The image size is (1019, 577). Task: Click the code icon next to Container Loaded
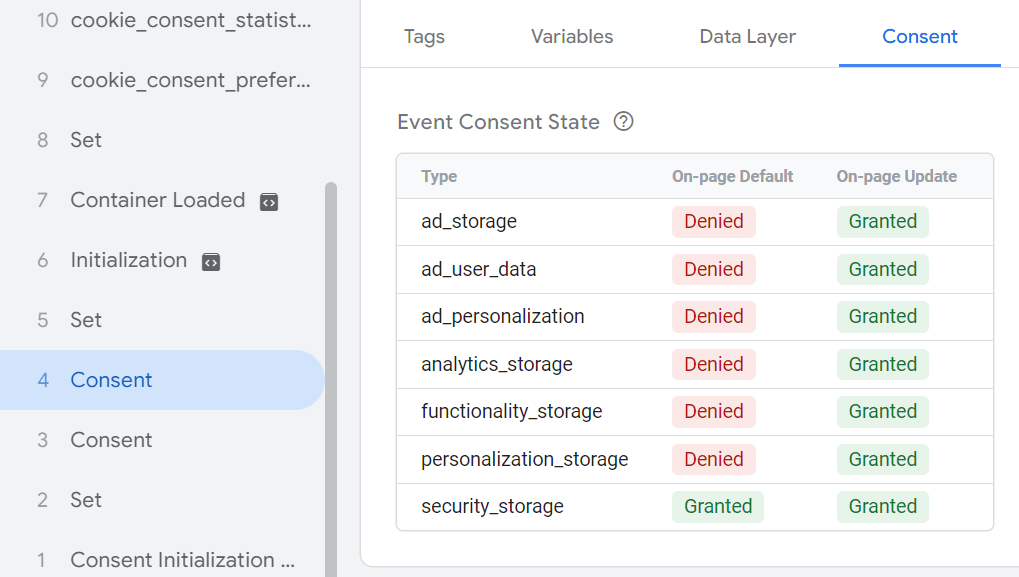268,202
